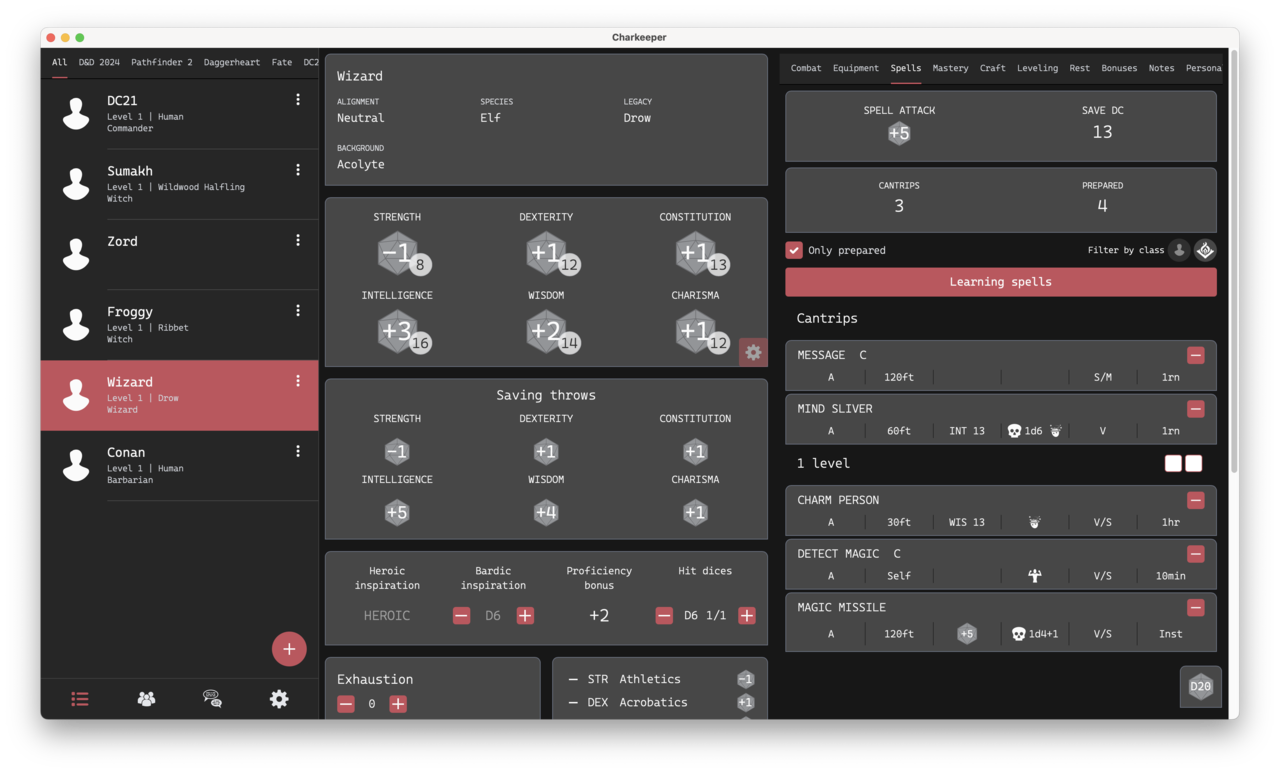1280x773 pixels.
Task: Filter characters by Daggerheart tab
Action: pyautogui.click(x=231, y=62)
